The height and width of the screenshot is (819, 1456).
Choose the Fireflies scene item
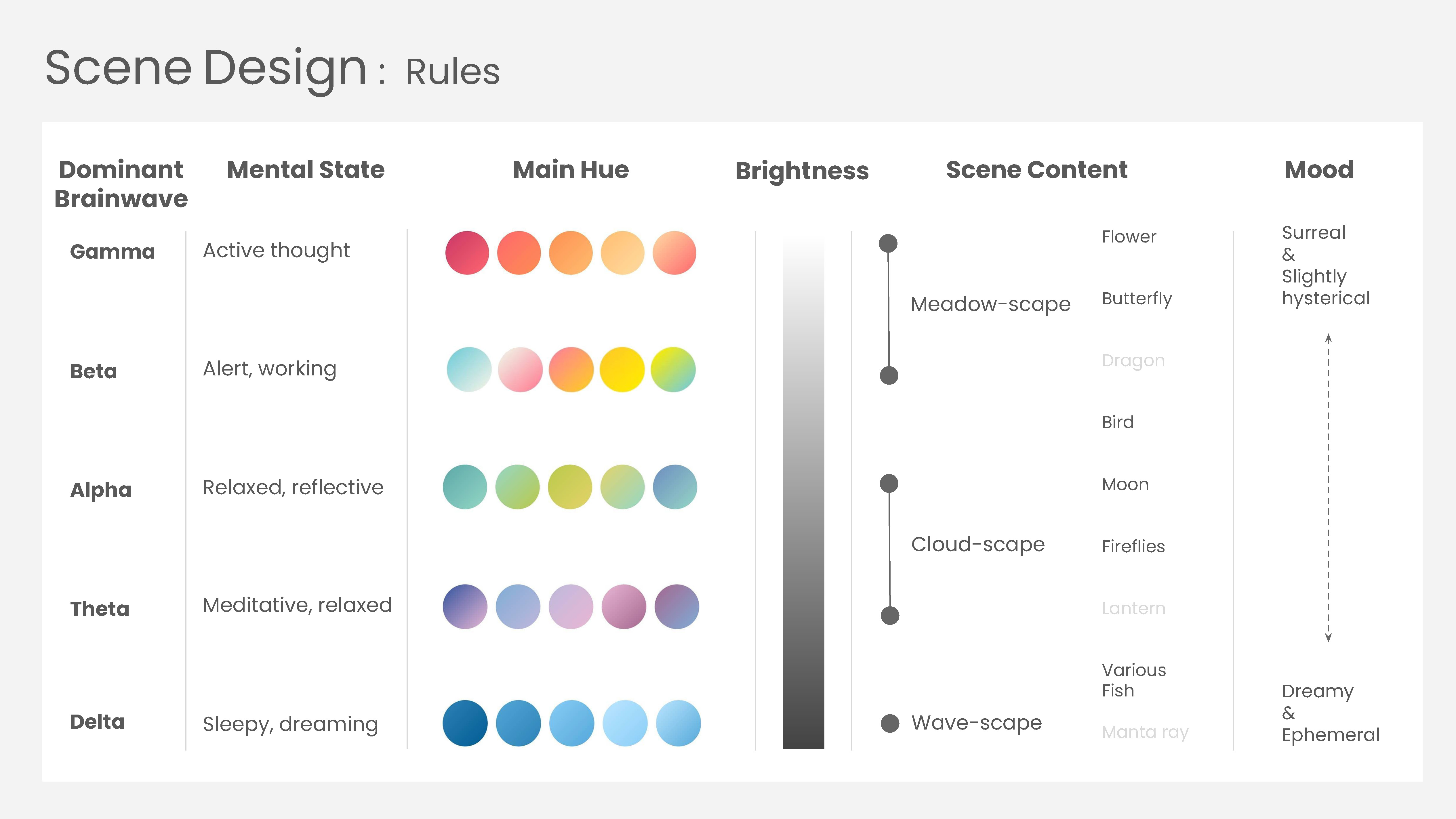pos(1133,546)
